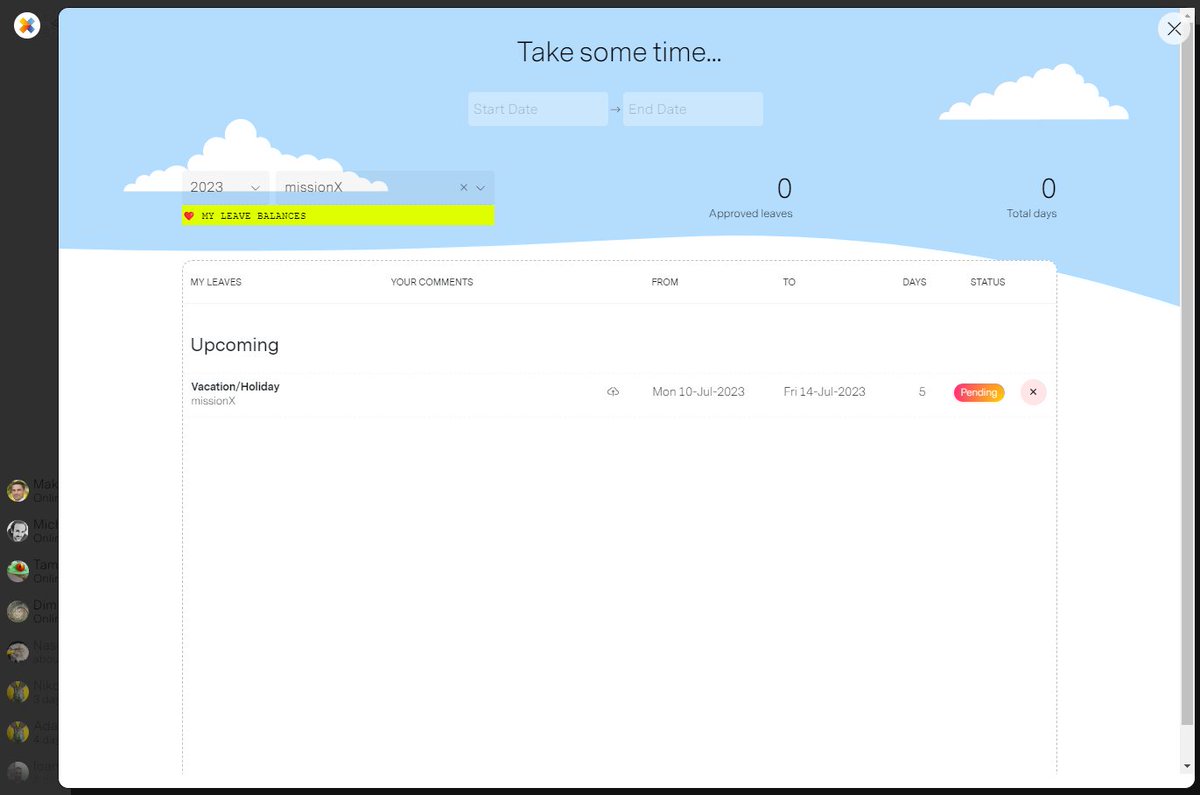Click the FROM column header
The height and width of the screenshot is (795, 1200).
click(665, 282)
